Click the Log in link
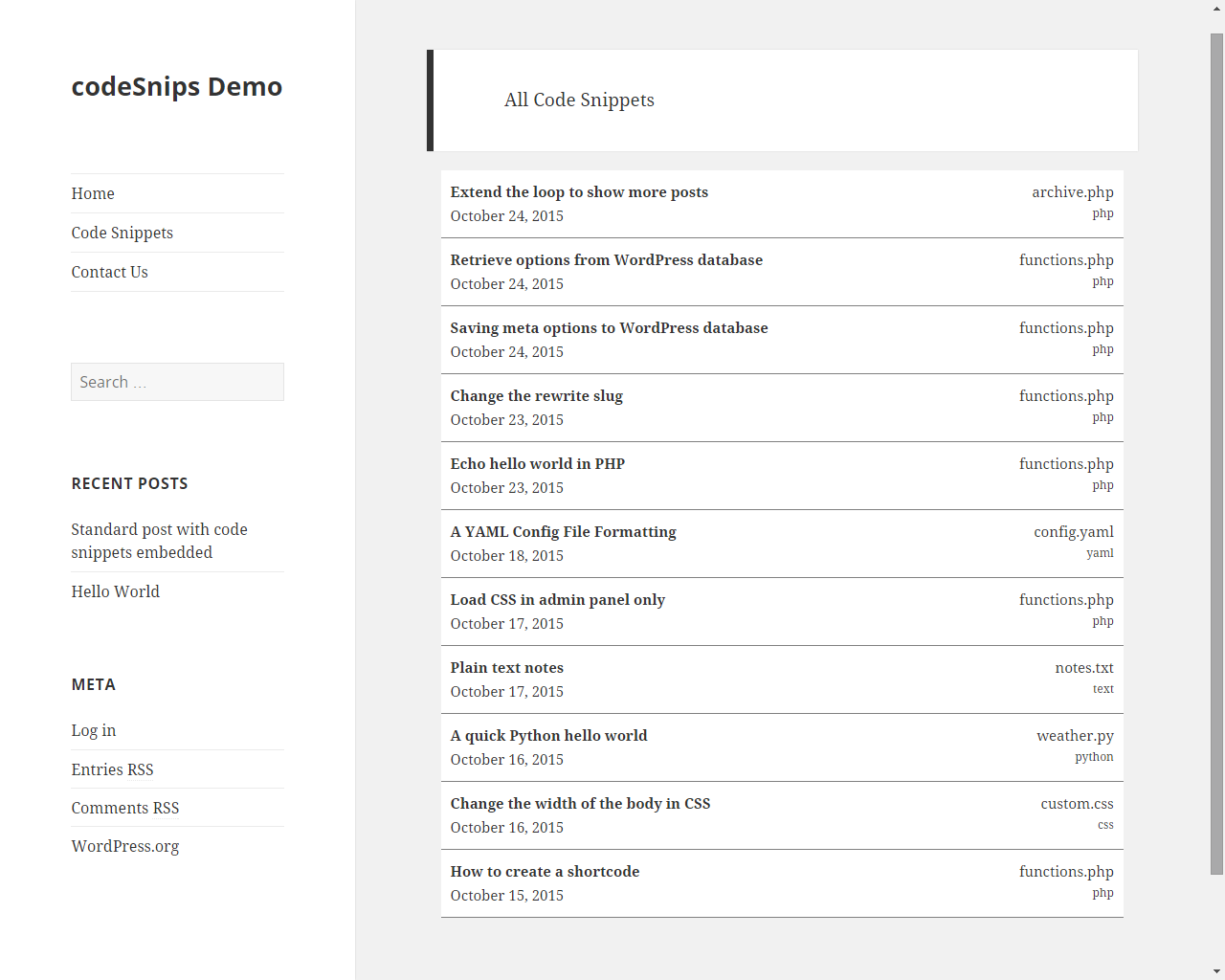The height and width of the screenshot is (980, 1225). [94, 730]
